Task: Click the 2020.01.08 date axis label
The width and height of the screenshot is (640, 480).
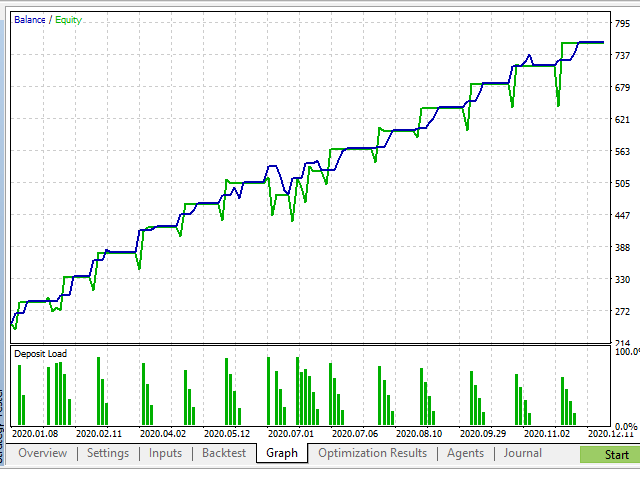Action: (x=35, y=433)
